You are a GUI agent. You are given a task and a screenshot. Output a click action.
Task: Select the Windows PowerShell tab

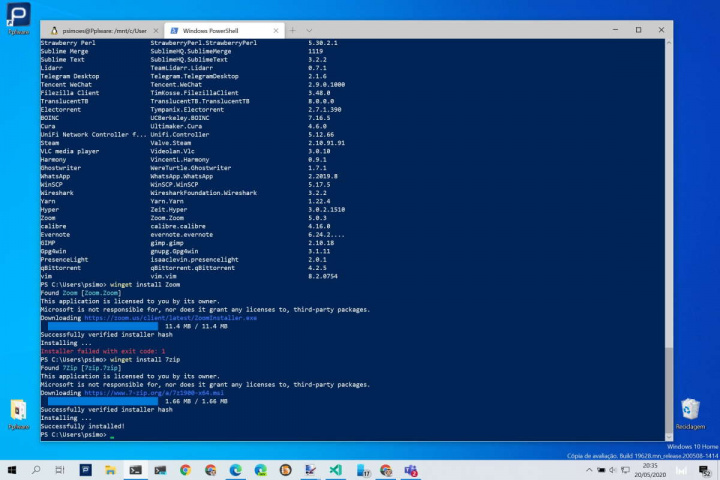point(210,30)
